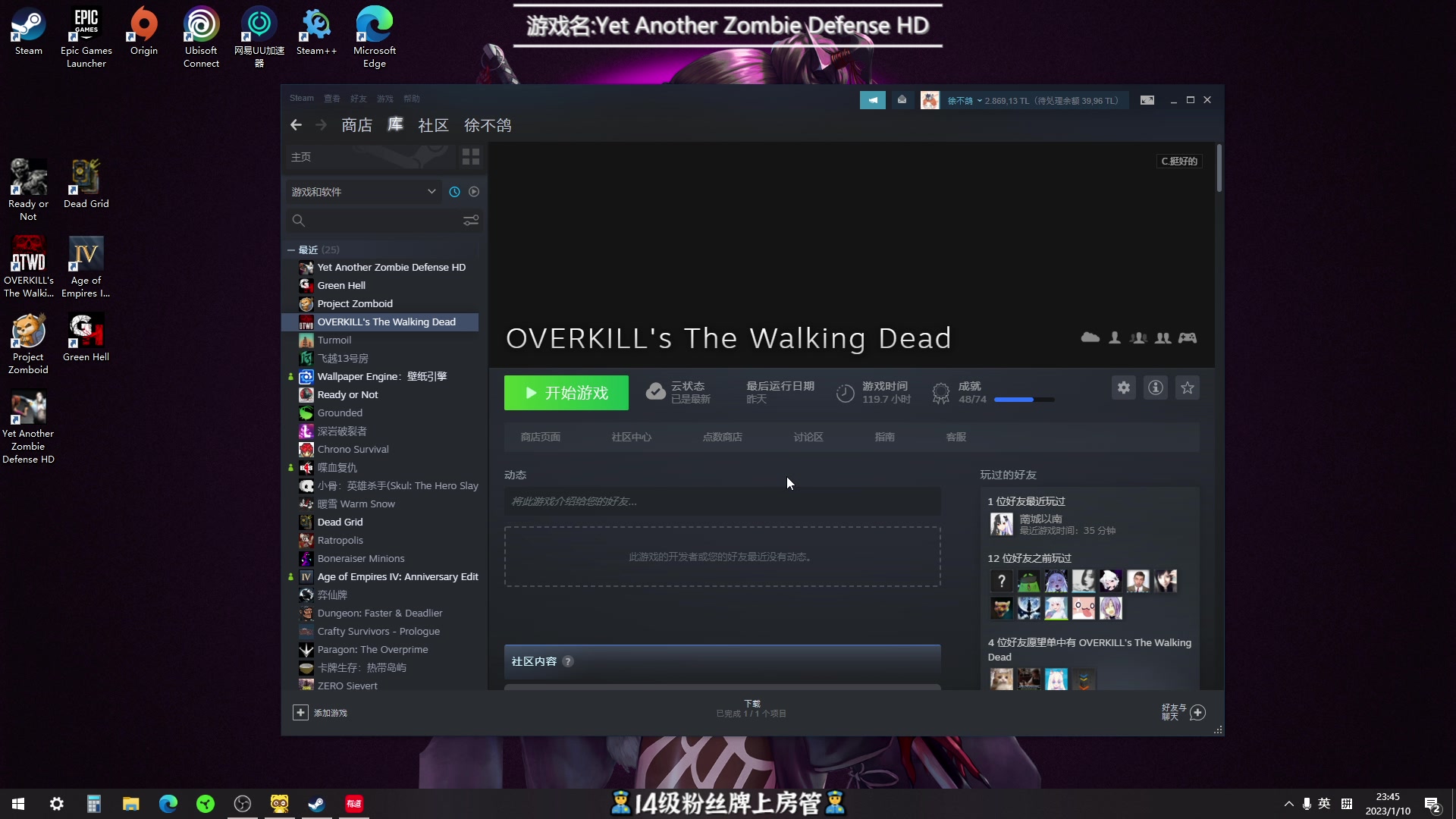Expand 游戏和软件 filter dropdown

point(362,192)
